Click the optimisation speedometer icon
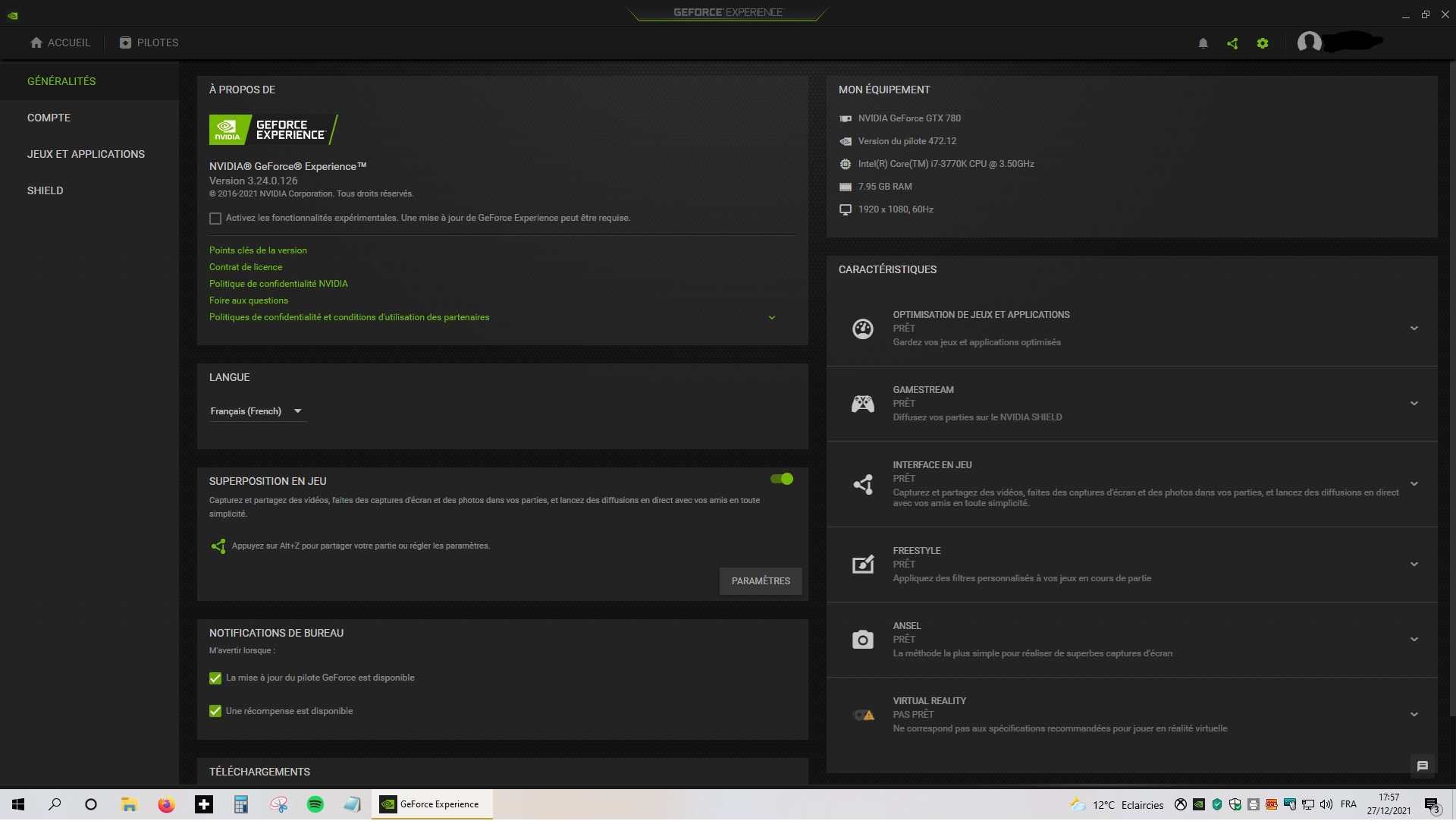 (x=863, y=329)
